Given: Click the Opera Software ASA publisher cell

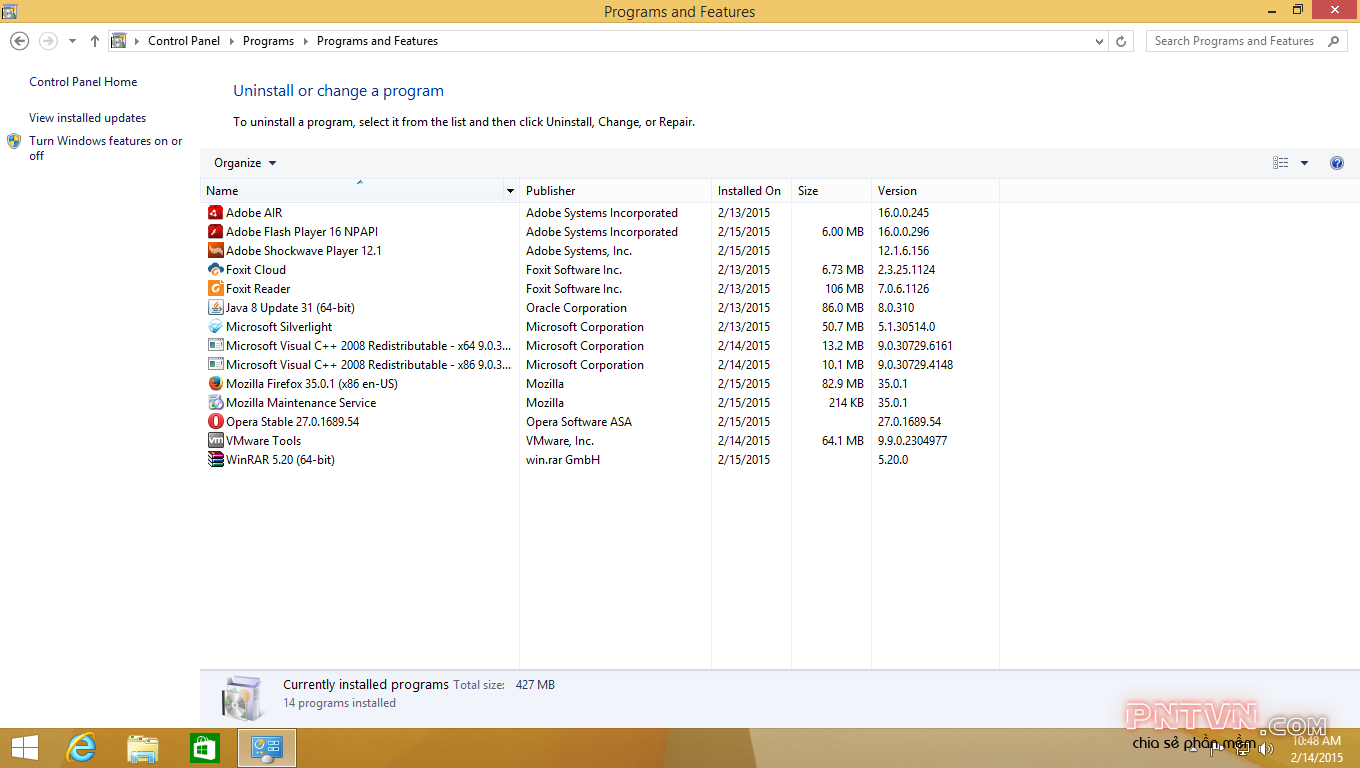Looking at the screenshot, I should tap(579, 422).
